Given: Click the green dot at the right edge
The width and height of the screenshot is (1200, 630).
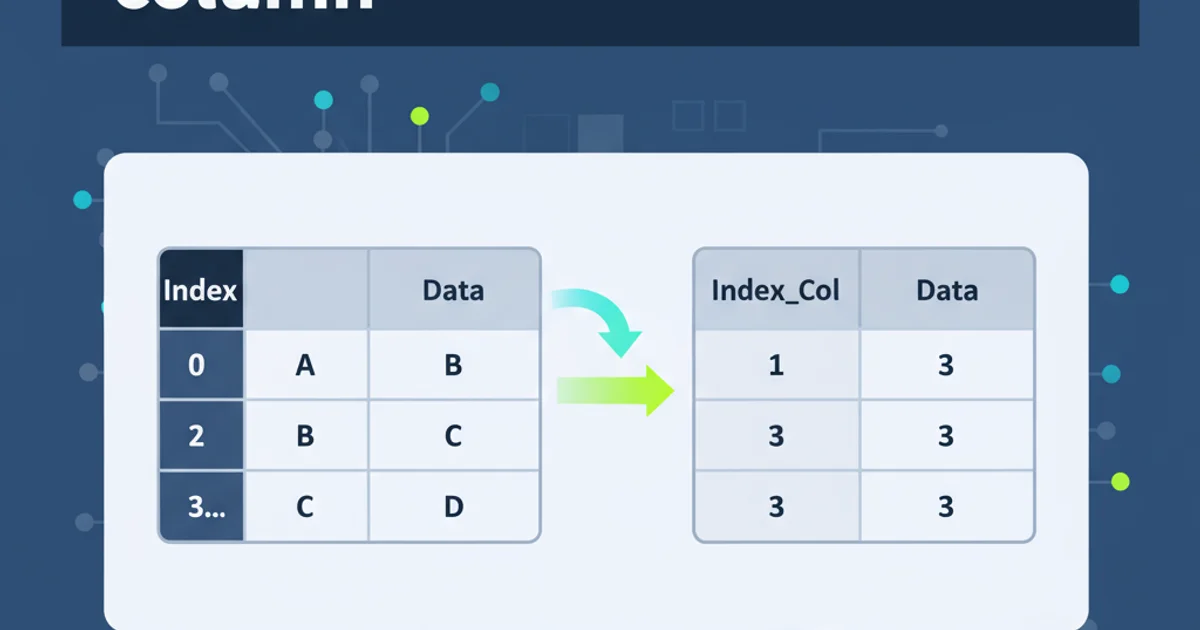Looking at the screenshot, I should pyautogui.click(x=1120, y=481).
